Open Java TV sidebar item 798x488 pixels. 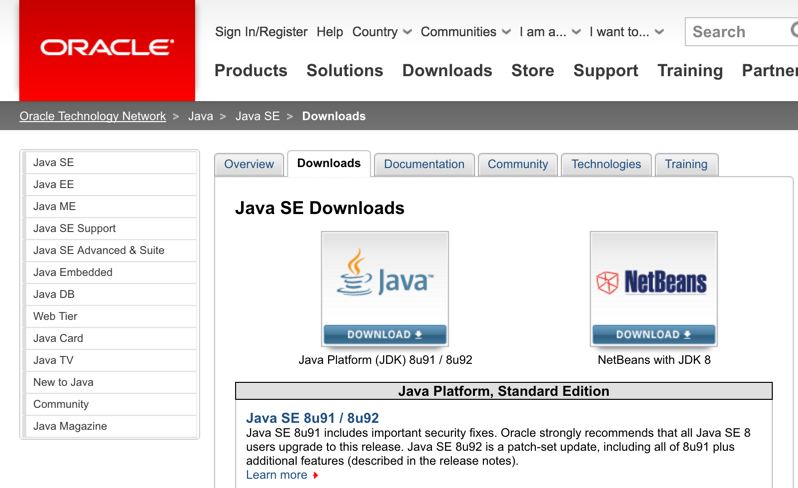[x=110, y=360]
